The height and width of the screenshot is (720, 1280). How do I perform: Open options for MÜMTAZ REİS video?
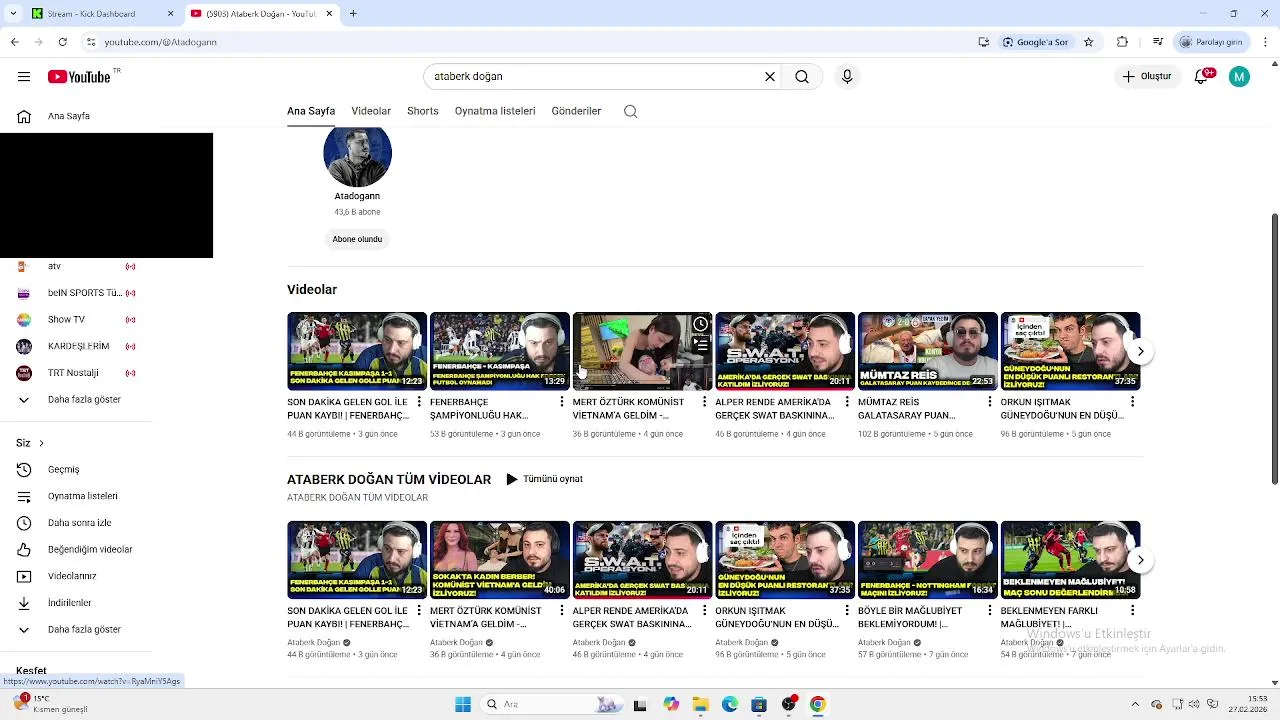989,402
